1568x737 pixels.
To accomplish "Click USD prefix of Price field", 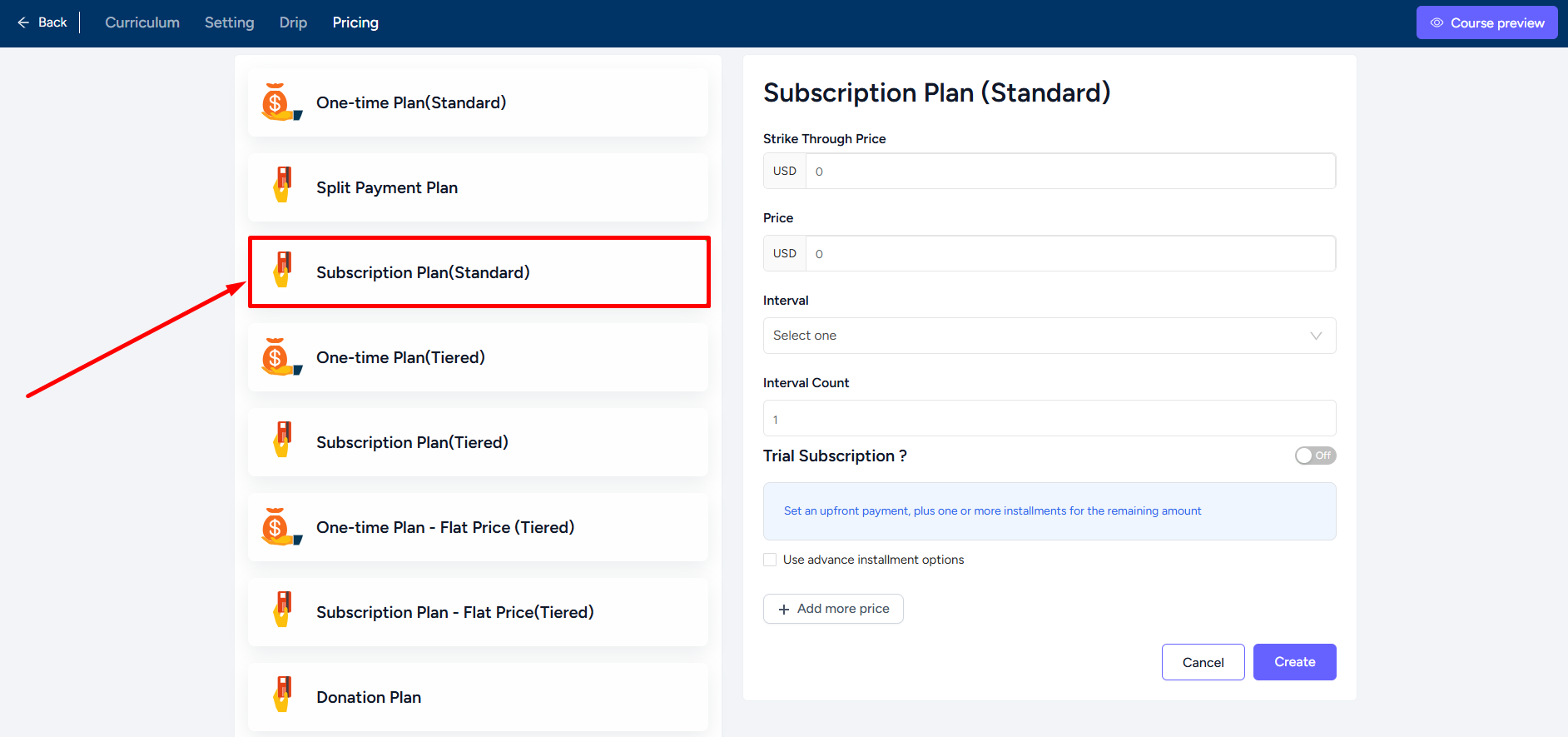I will click(785, 253).
